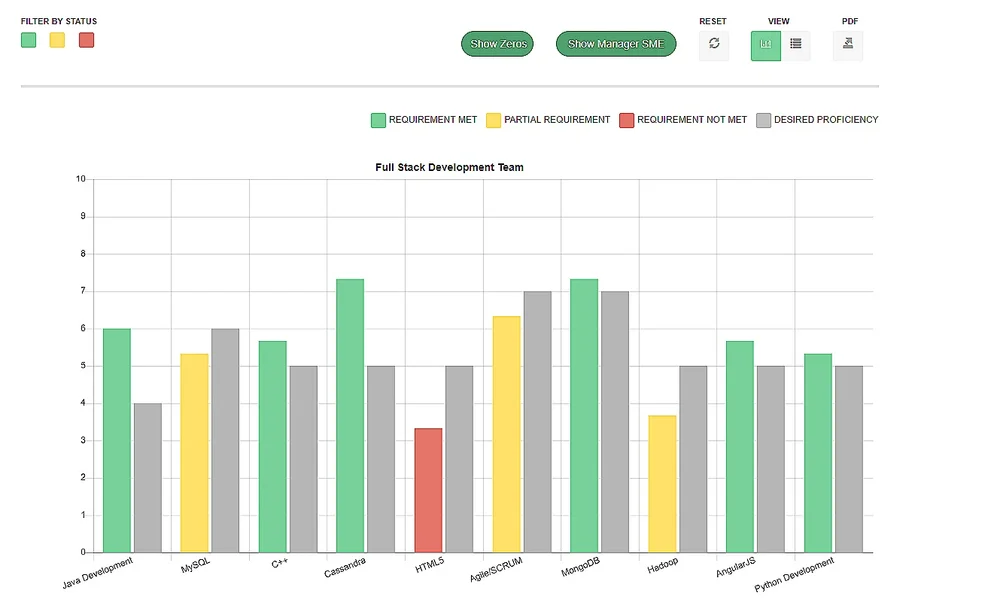The width and height of the screenshot is (1000, 606).
Task: Switch to list view icon
Action: pos(795,44)
